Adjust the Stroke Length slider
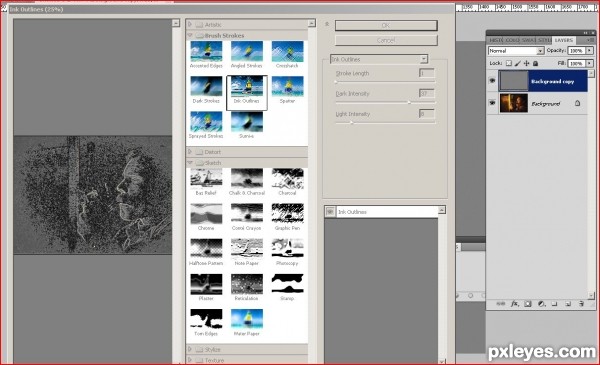Image resolution: width=600 pixels, height=365 pixels. 336,81
